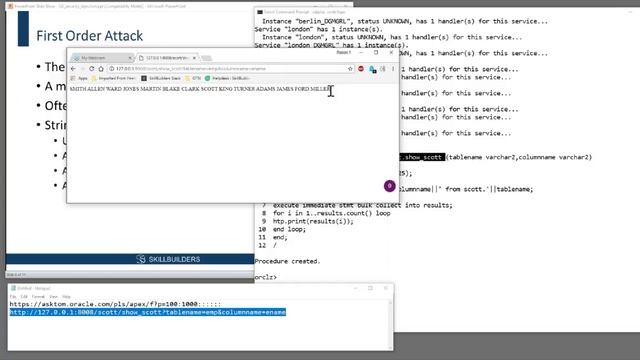The height and width of the screenshot is (360, 640).
Task: Click the SMITH ALLEN WARD names output text
Action: pyautogui.click(x=199, y=89)
